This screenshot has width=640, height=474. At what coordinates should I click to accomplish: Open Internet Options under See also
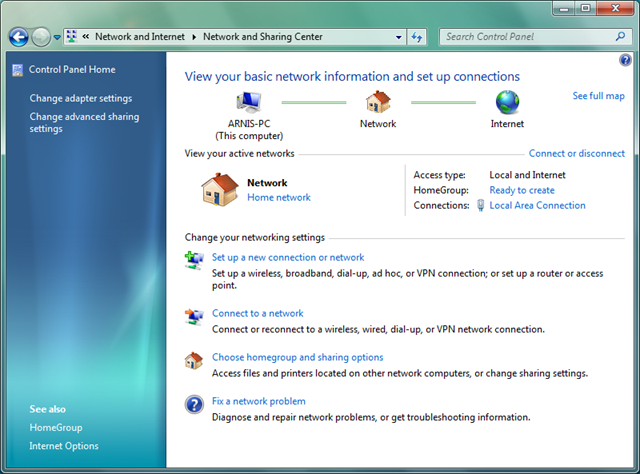pos(64,446)
